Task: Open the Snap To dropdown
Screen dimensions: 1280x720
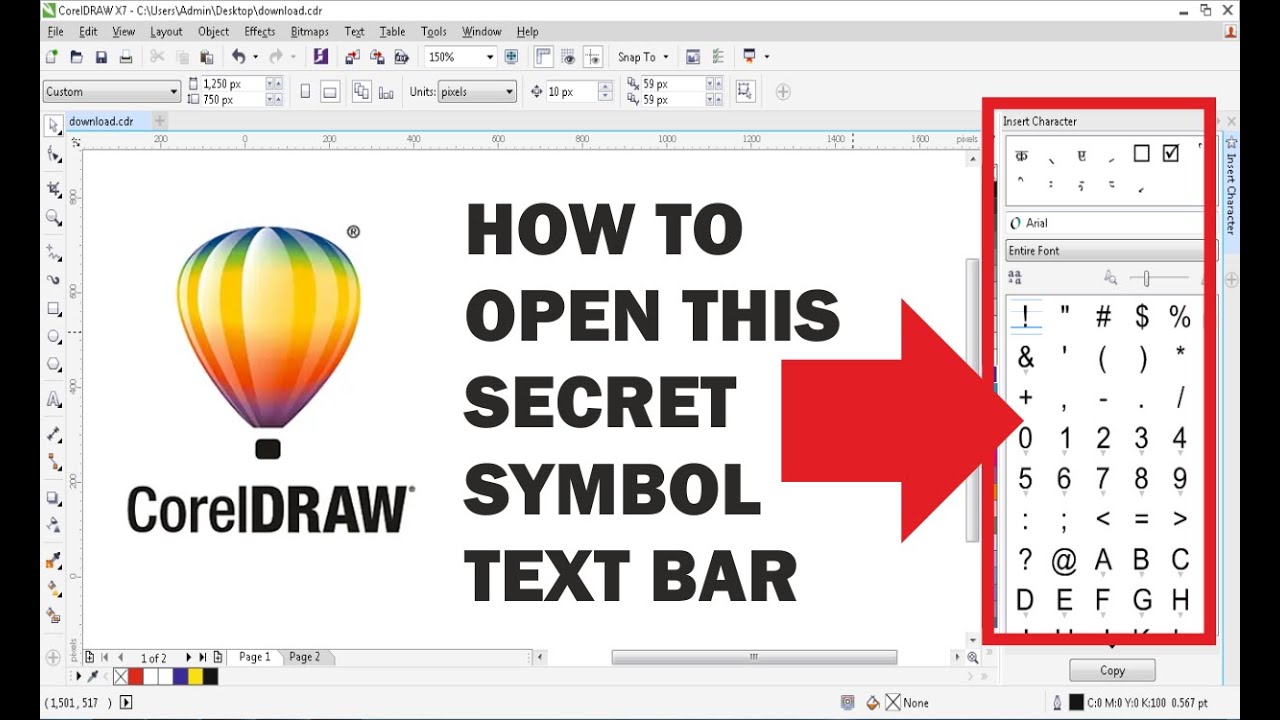Action: click(643, 57)
